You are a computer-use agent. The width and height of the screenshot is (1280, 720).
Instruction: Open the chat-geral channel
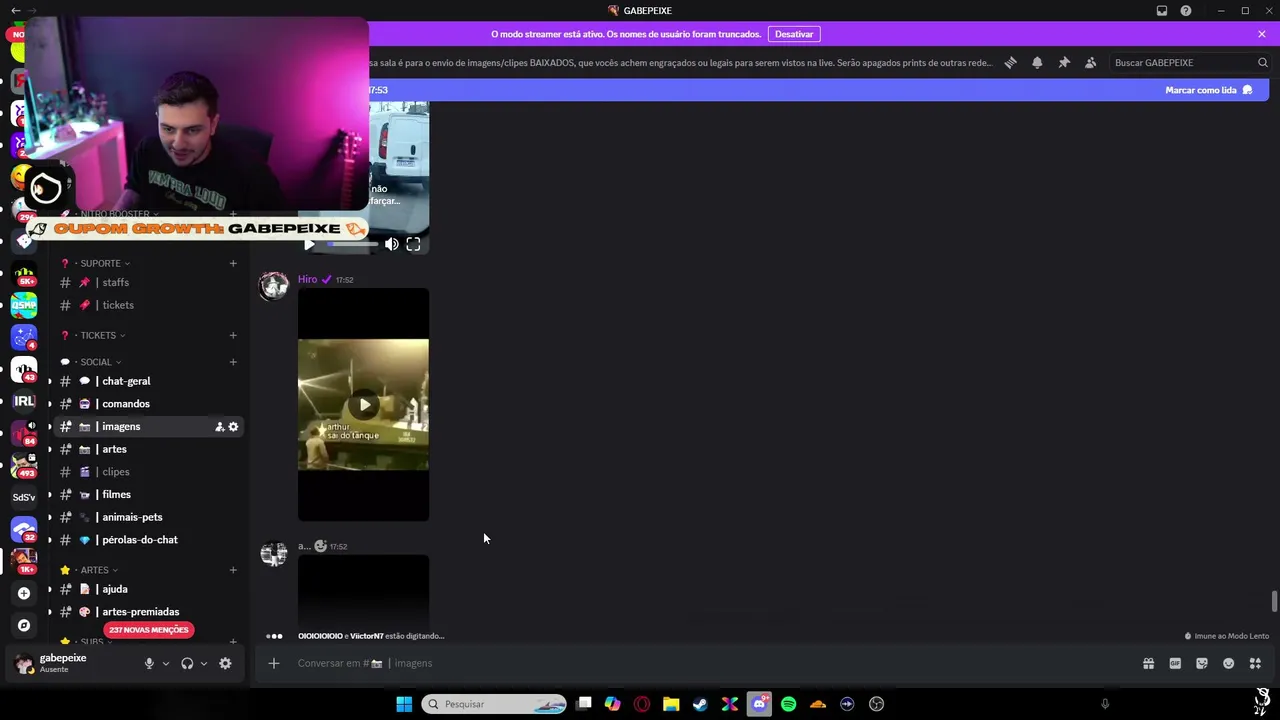click(148, 381)
